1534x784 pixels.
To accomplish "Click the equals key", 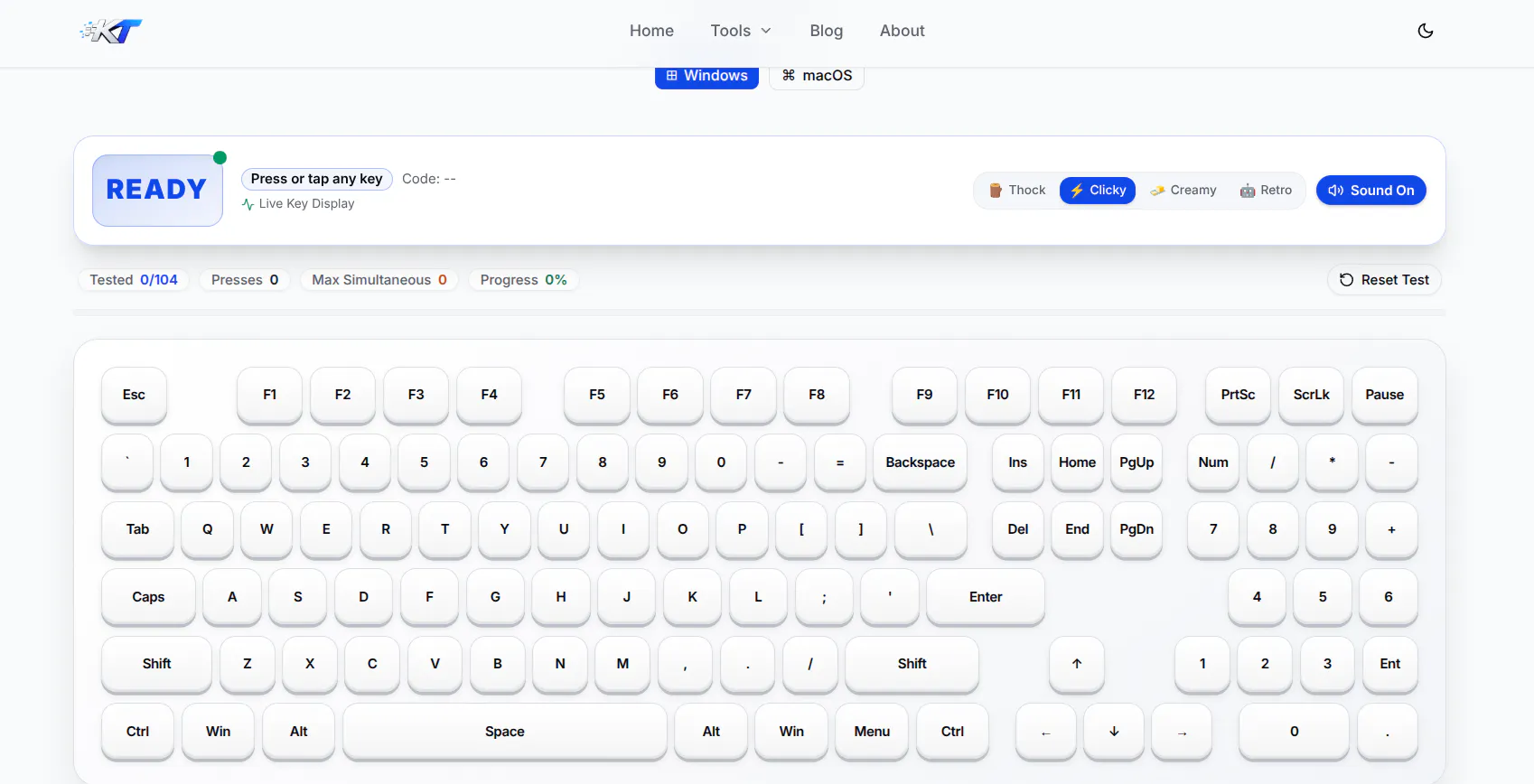I will pos(840,462).
